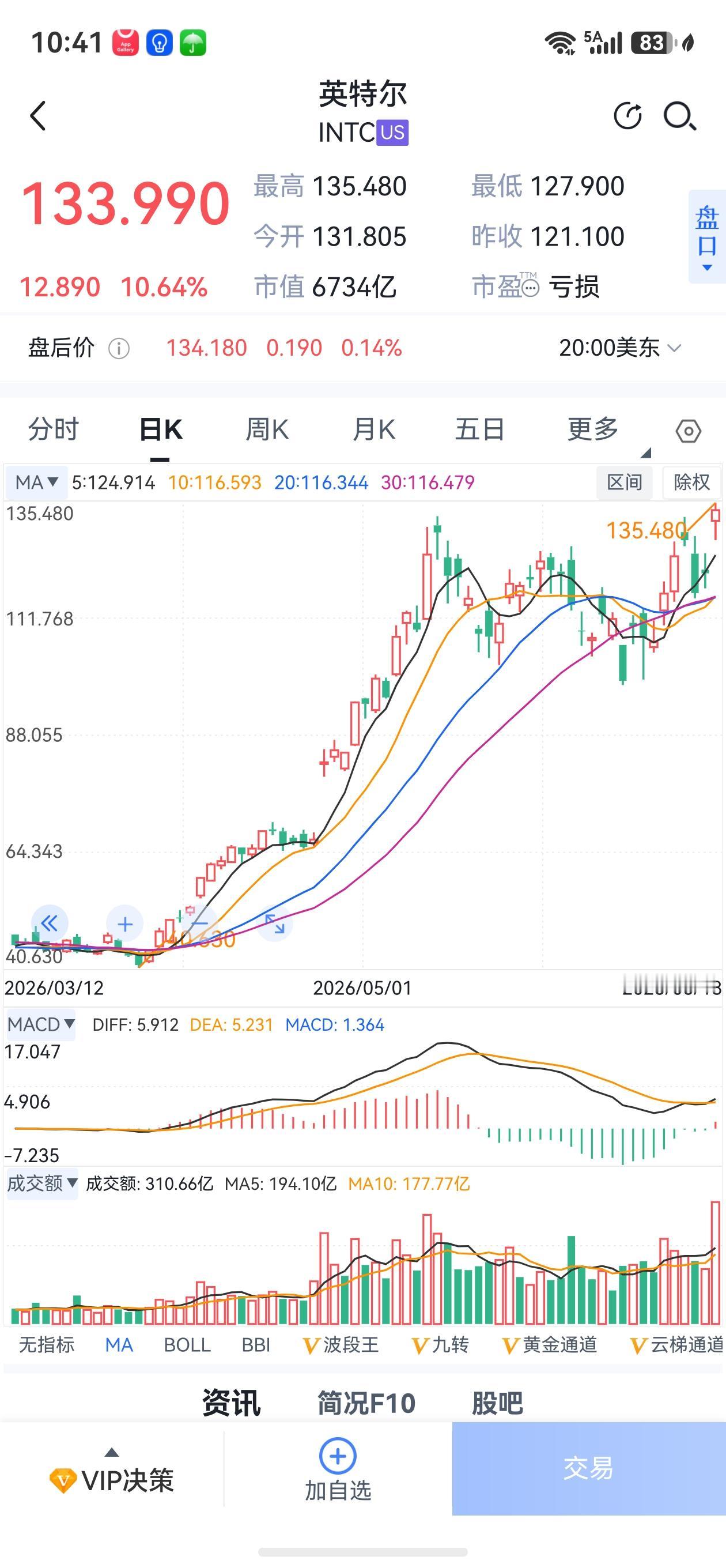Tap the diagonal expand chart button
The width and height of the screenshot is (726, 1568).
(x=274, y=924)
